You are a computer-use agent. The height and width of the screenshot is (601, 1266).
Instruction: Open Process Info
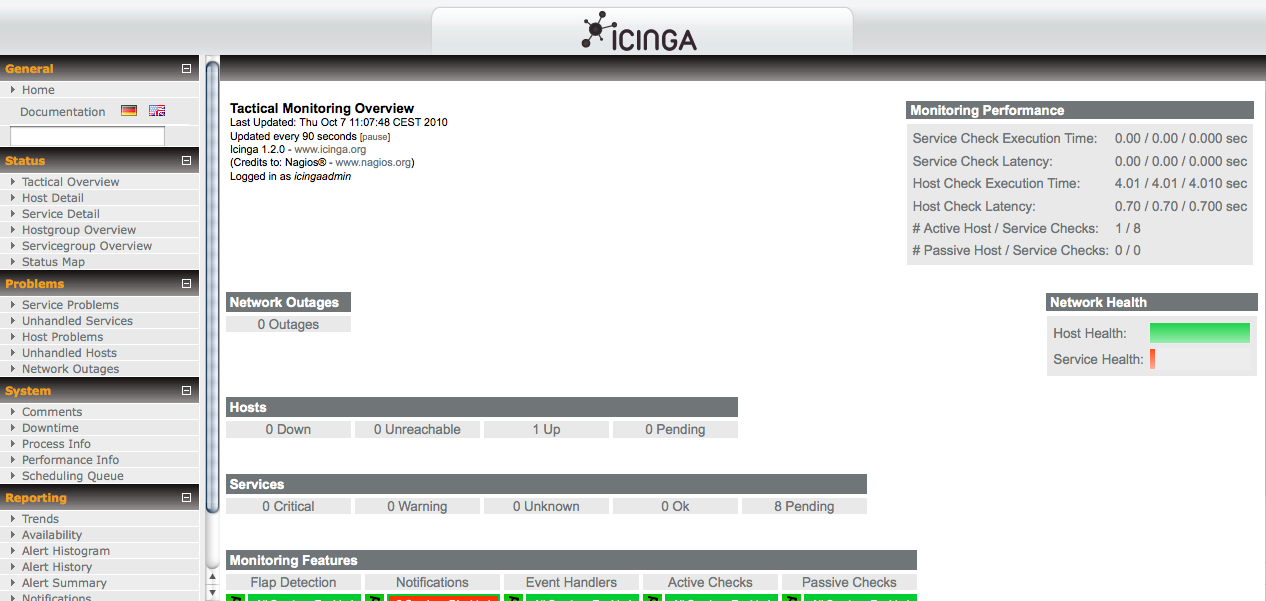click(56, 444)
